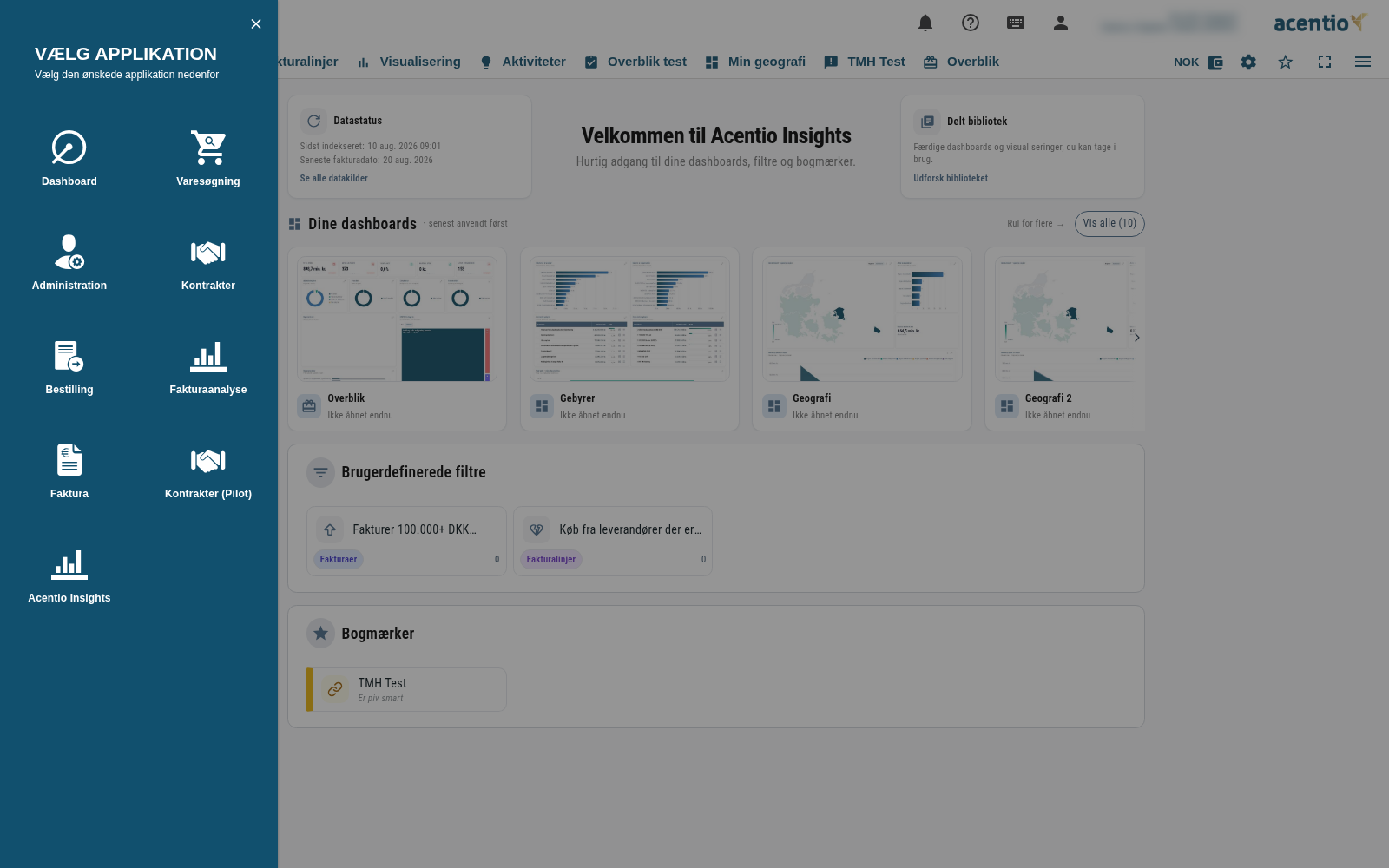Click the Bogmærker star icon
The height and width of the screenshot is (868, 1389).
click(320, 634)
